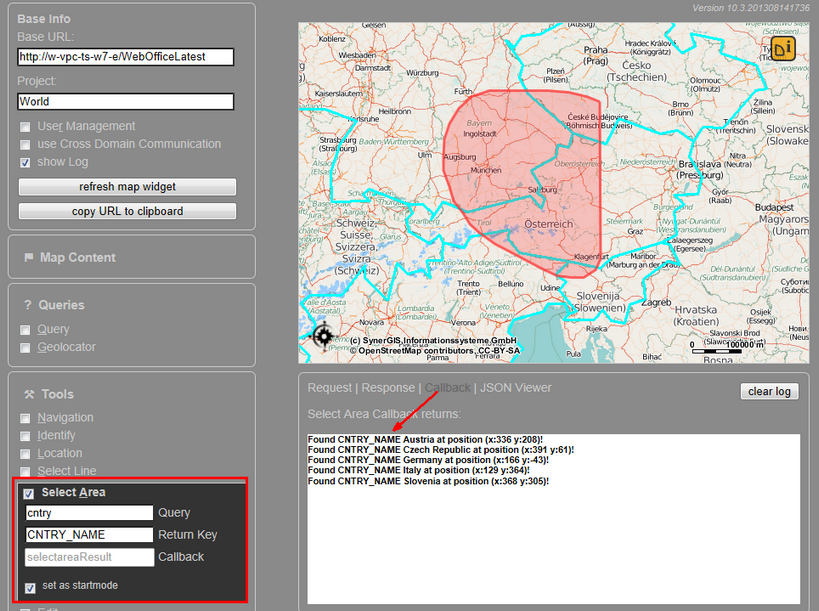Enable the Geolocator query
Viewport: 819px width, 611px height.
coord(24,346)
